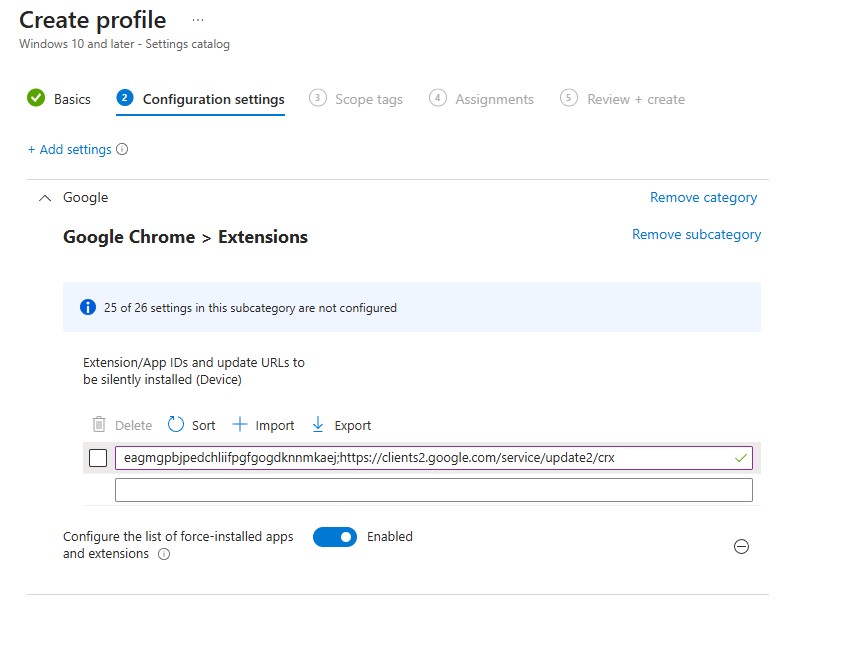Viewport: 855px width, 656px height.
Task: Click the Export icon
Action: click(x=318, y=424)
